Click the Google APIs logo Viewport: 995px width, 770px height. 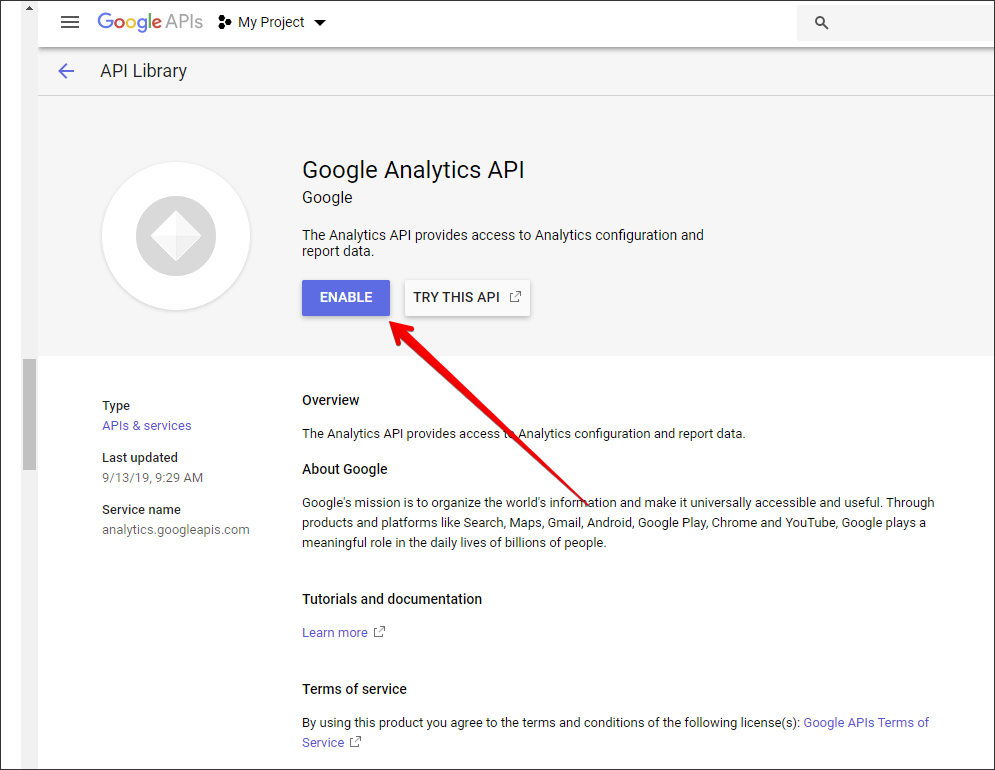tap(150, 22)
